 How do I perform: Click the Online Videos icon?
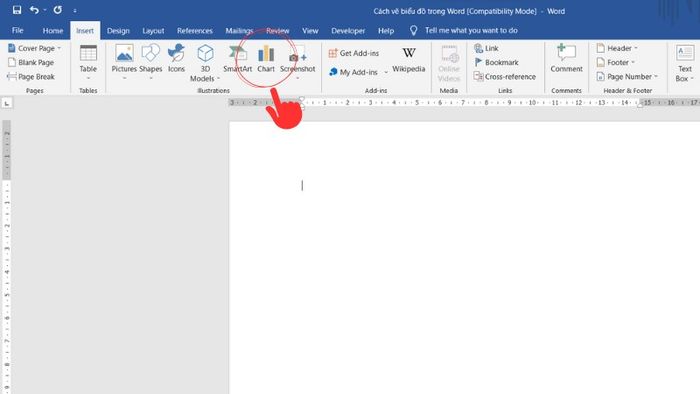coord(449,54)
